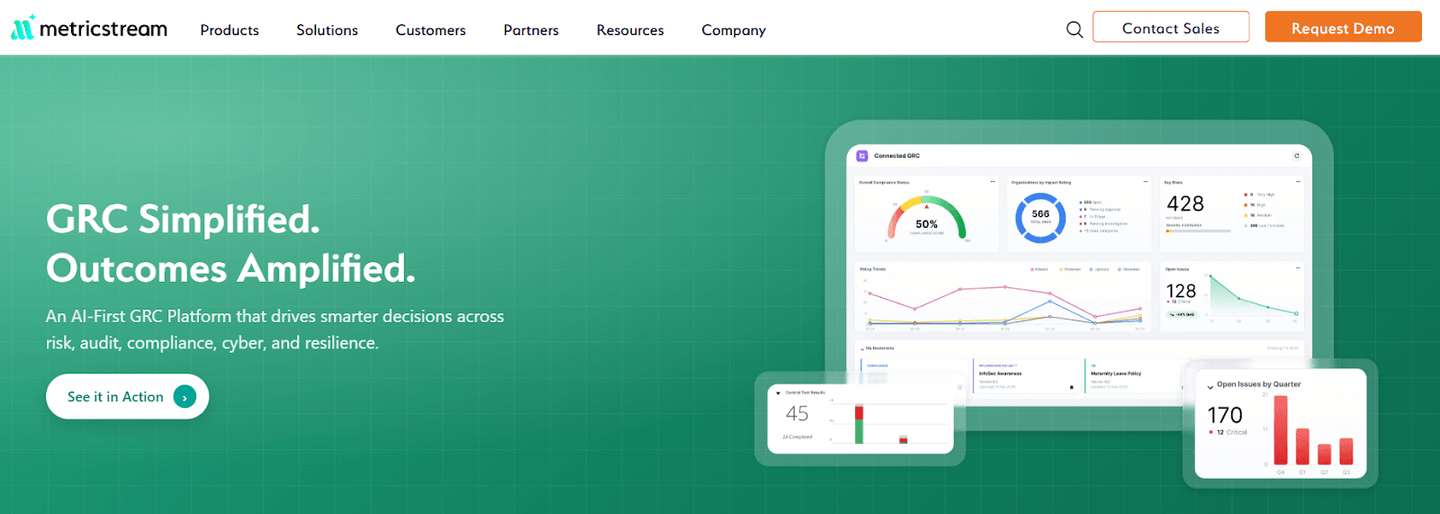Open the Open Issues card options dots

1297,268
